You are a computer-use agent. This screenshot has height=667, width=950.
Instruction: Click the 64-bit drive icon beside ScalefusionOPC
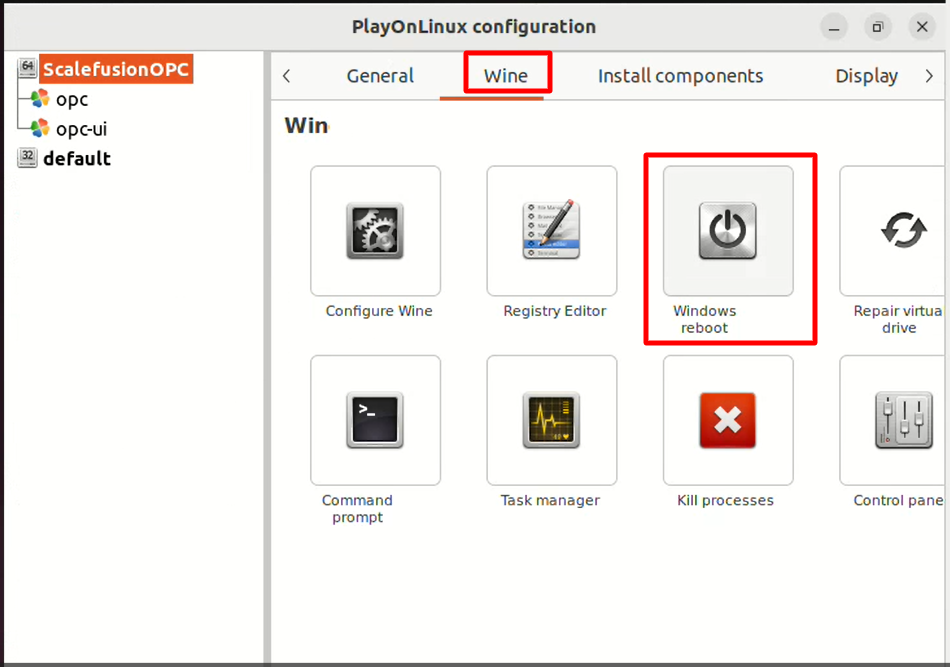click(27, 68)
